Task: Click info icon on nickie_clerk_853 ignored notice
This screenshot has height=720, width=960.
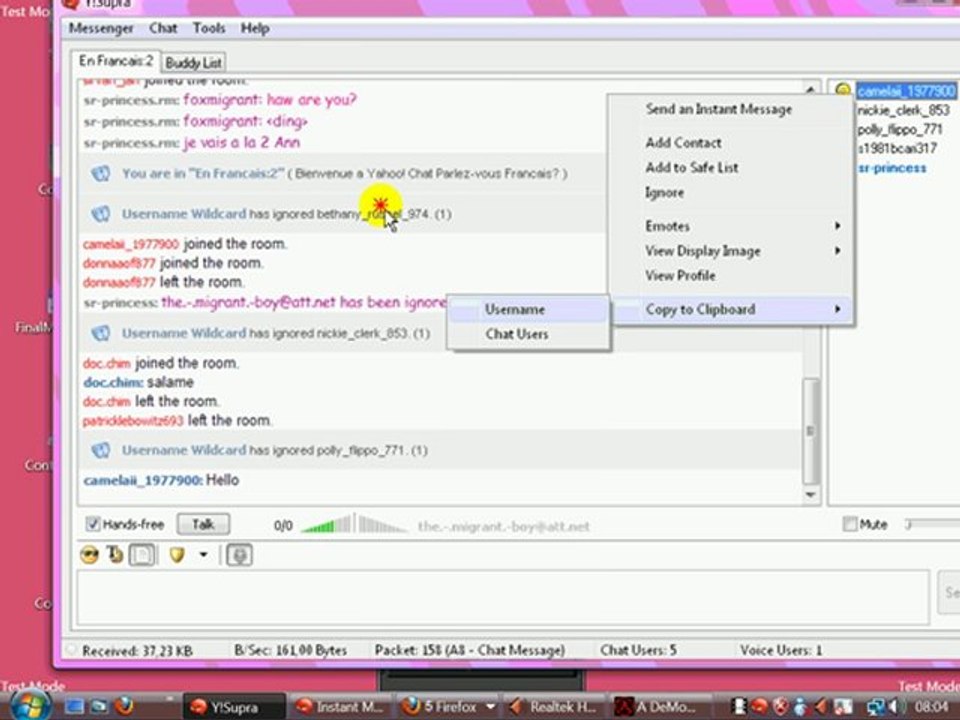Action: point(100,334)
